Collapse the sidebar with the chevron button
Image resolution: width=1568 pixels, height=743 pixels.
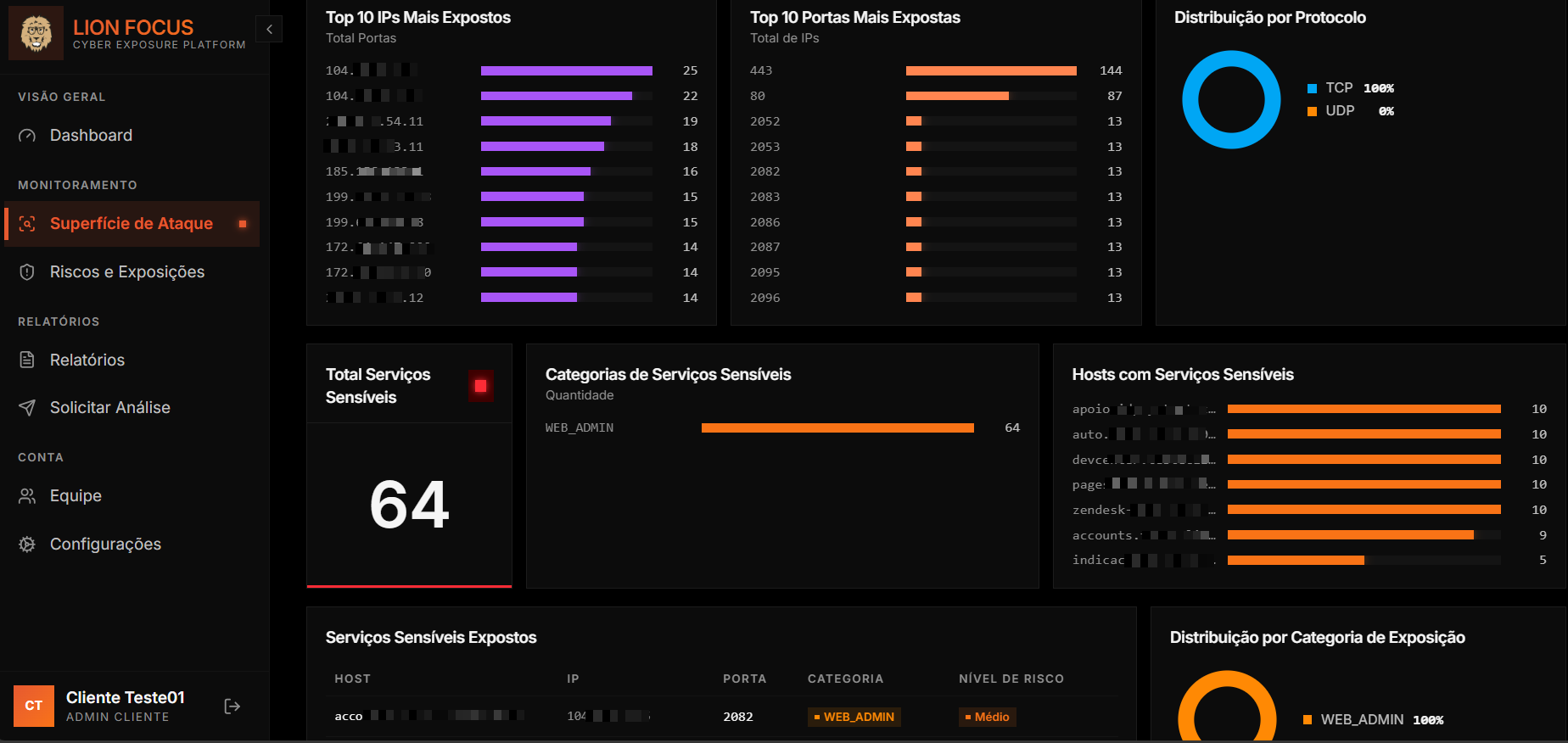pos(269,29)
